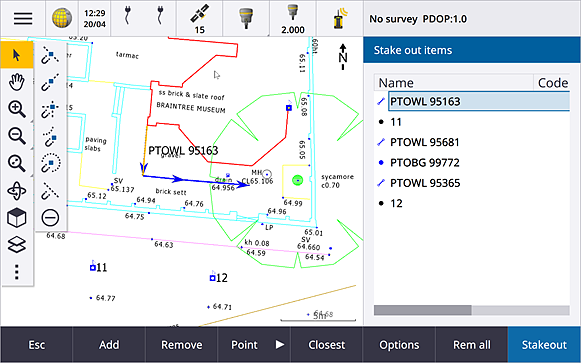Select the Pan hand tool

[17, 82]
